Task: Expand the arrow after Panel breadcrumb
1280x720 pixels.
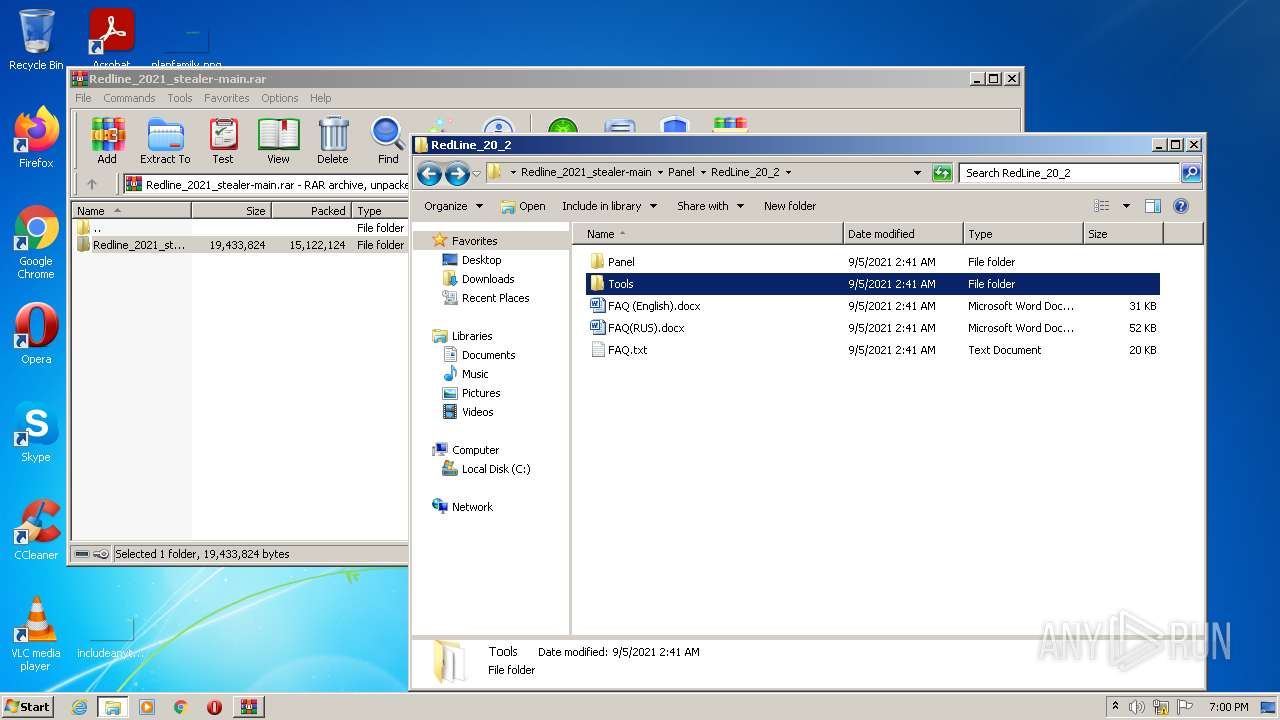Action: (x=702, y=172)
